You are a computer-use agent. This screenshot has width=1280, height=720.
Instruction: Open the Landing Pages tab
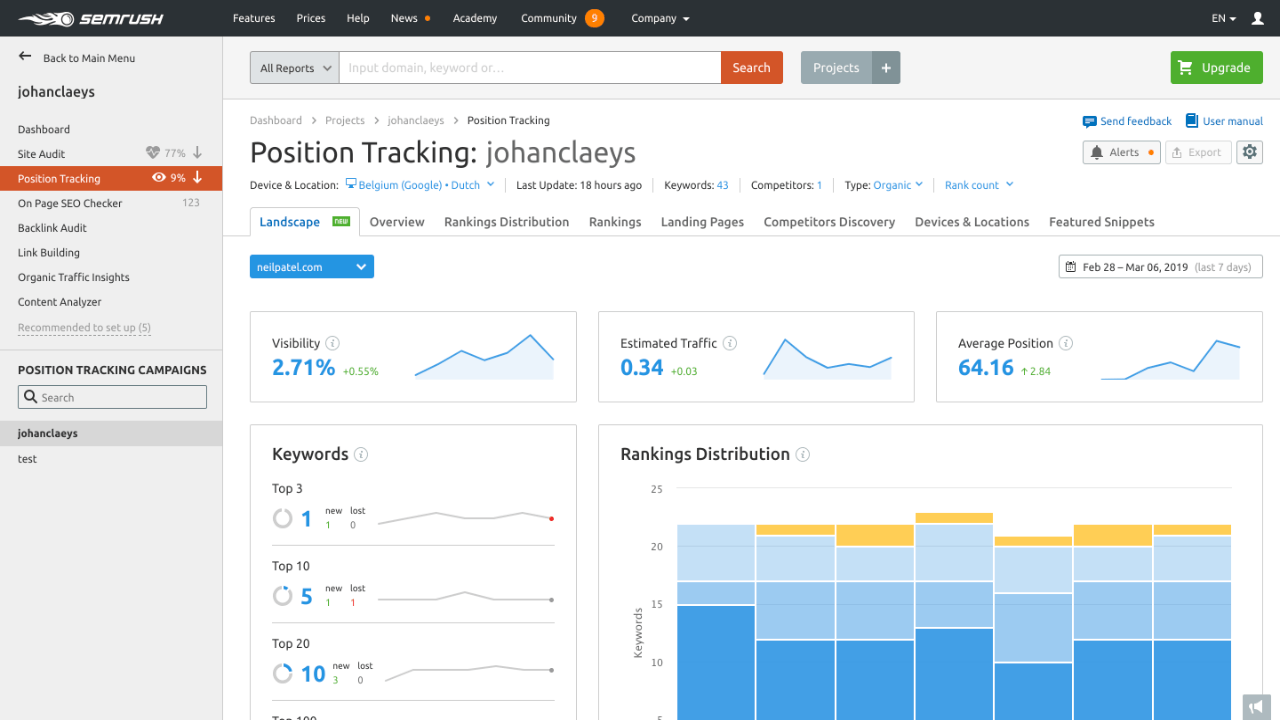point(702,222)
